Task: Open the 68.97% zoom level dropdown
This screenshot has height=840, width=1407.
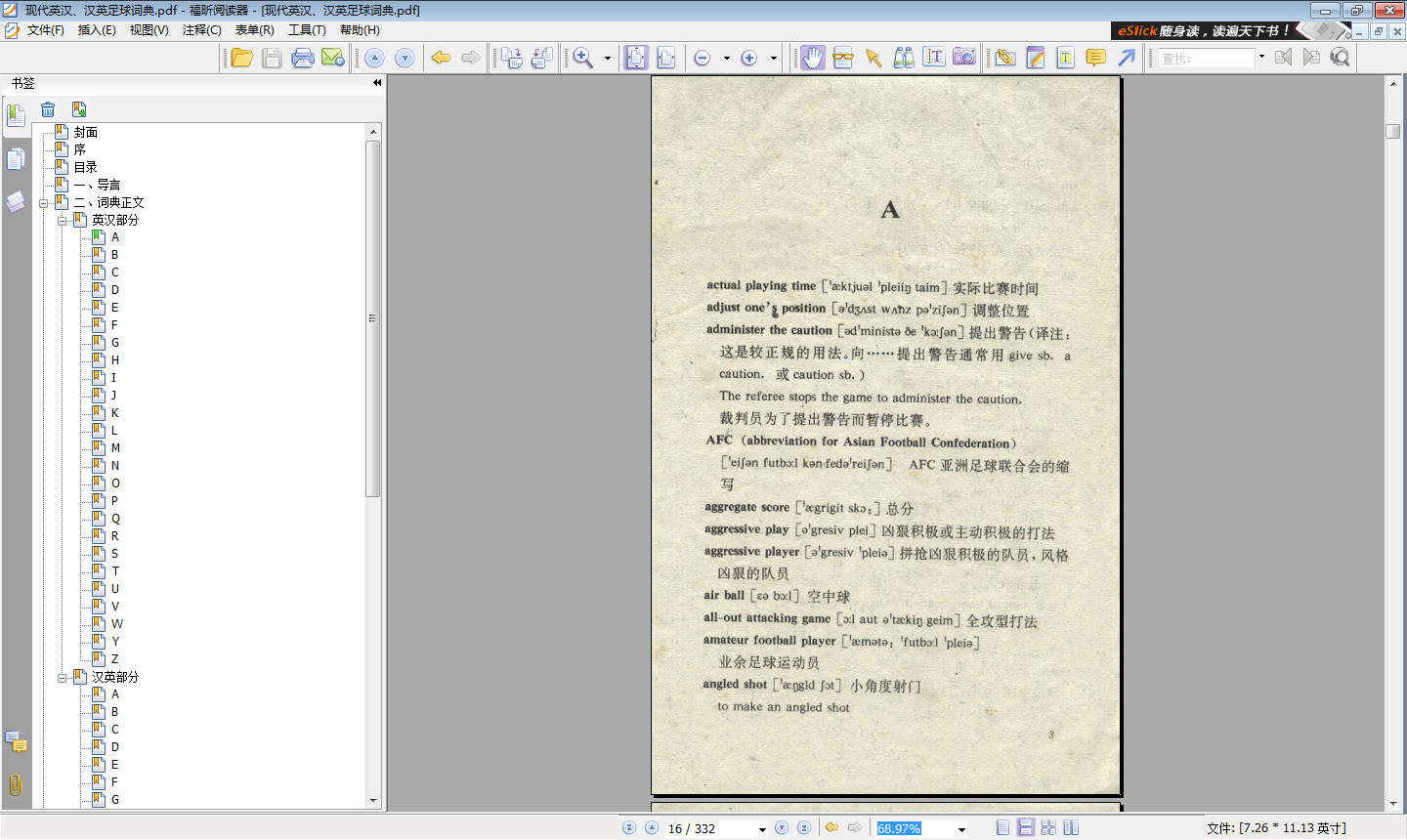Action: coord(961,829)
